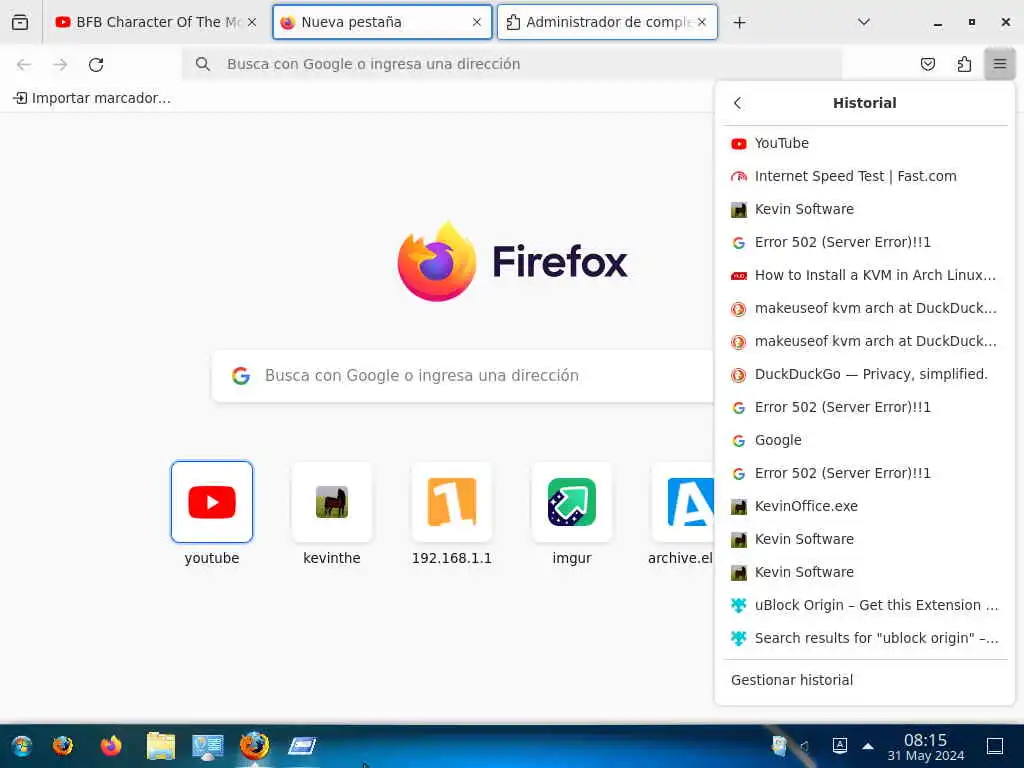Screen dimensions: 1024x768
Task: Go back with the back arrow
Action: (24, 65)
